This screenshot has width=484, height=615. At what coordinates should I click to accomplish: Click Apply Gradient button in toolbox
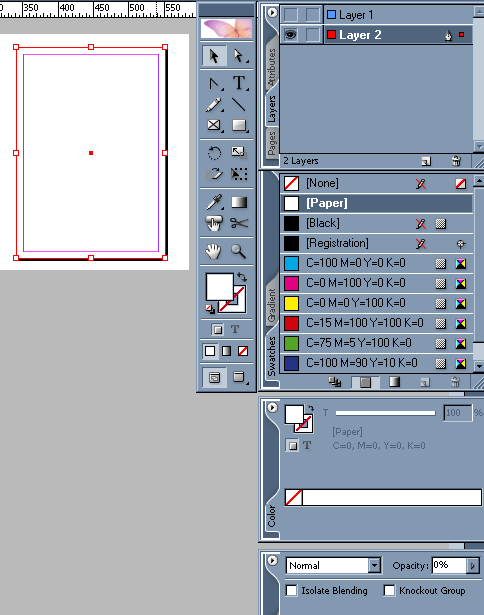click(x=227, y=351)
